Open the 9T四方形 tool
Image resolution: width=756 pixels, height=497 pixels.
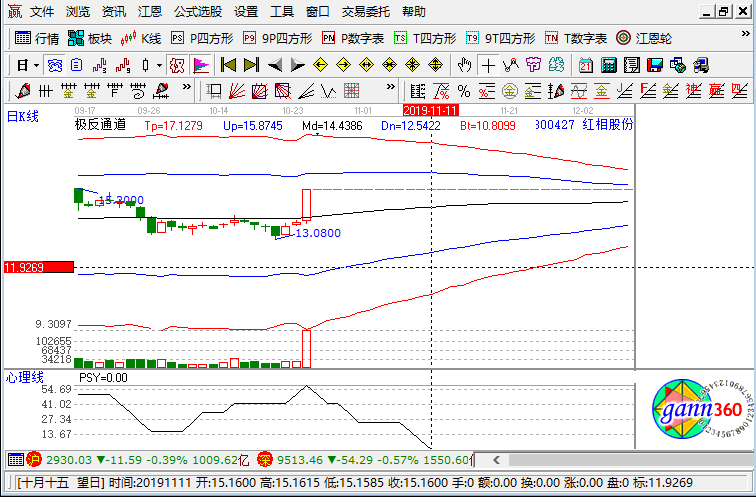pyautogui.click(x=501, y=38)
